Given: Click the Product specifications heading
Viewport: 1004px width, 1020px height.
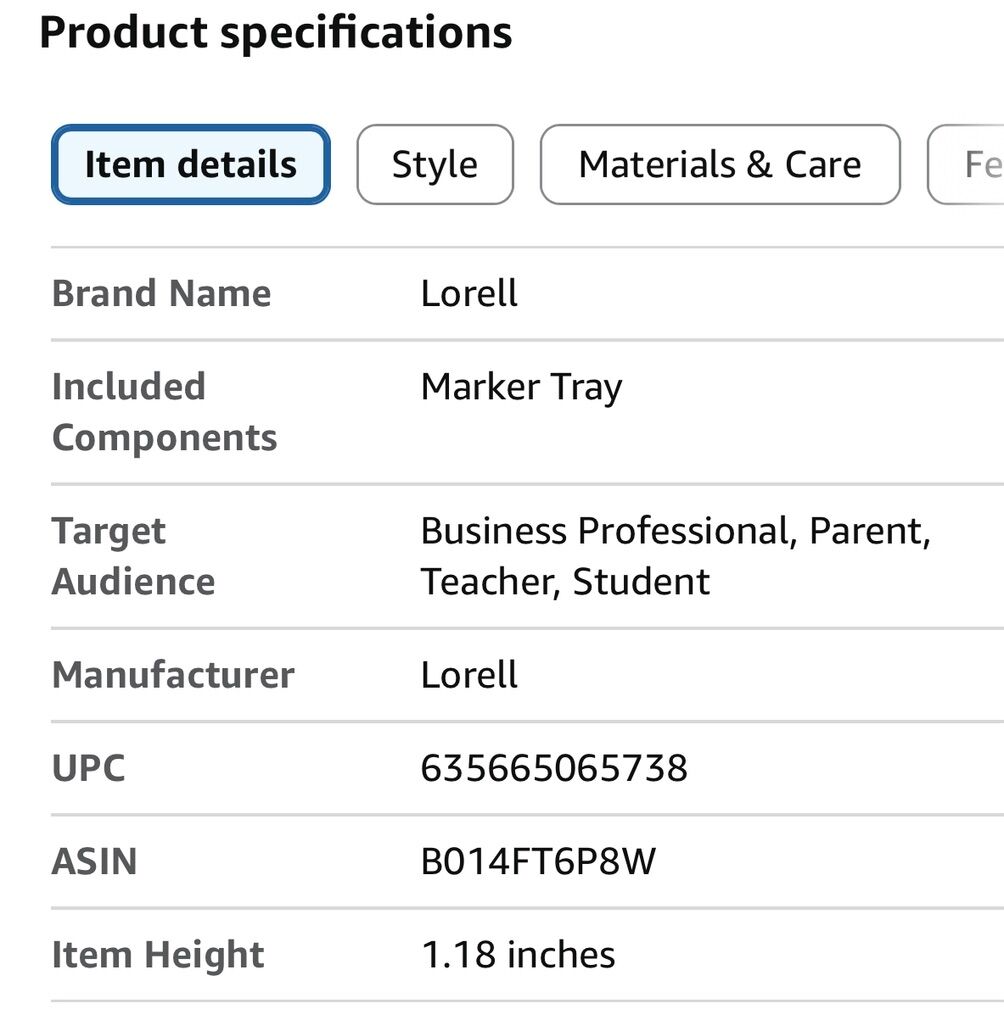Looking at the screenshot, I should pyautogui.click(x=275, y=32).
